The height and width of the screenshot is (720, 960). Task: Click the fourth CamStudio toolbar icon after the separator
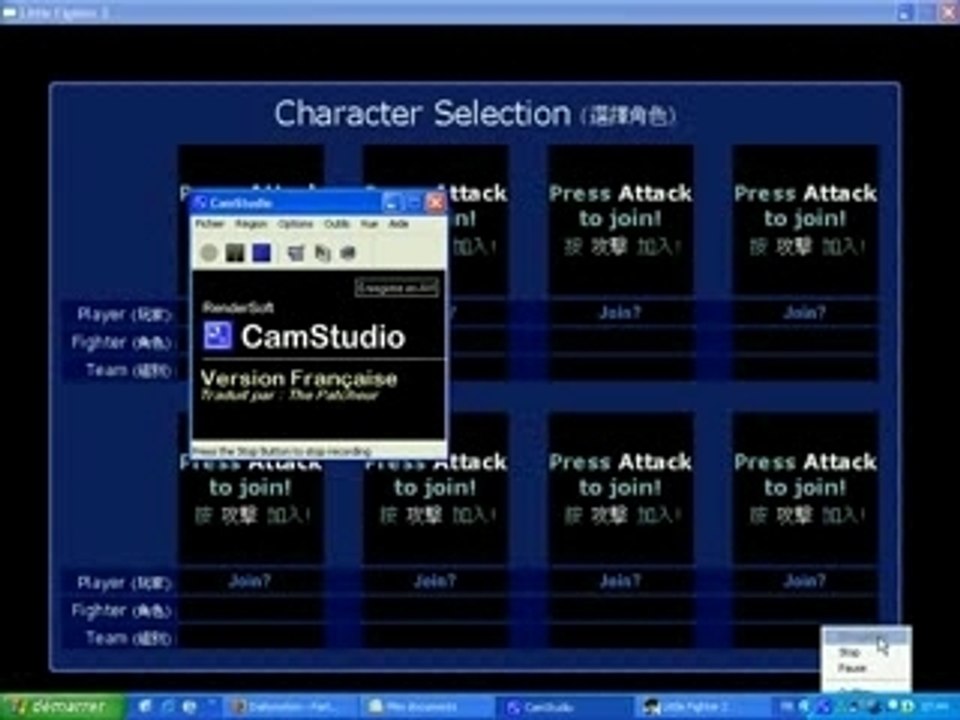click(296, 252)
